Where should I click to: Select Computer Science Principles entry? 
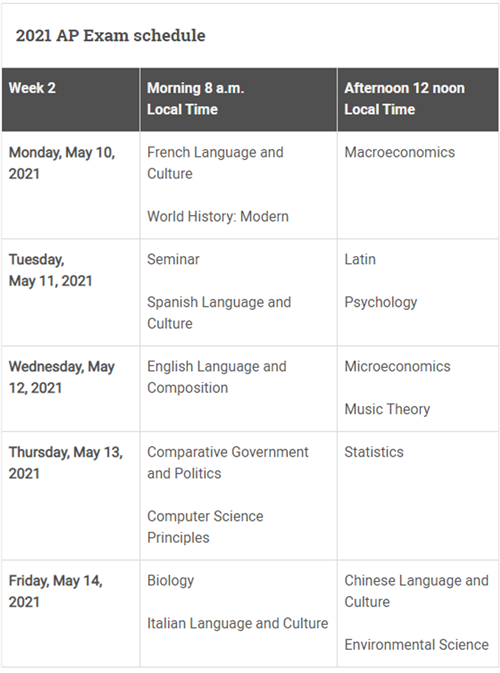pyautogui.click(x=205, y=527)
